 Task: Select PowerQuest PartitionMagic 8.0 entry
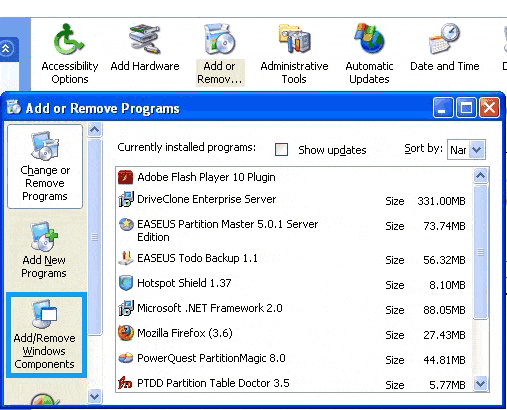pos(294,358)
